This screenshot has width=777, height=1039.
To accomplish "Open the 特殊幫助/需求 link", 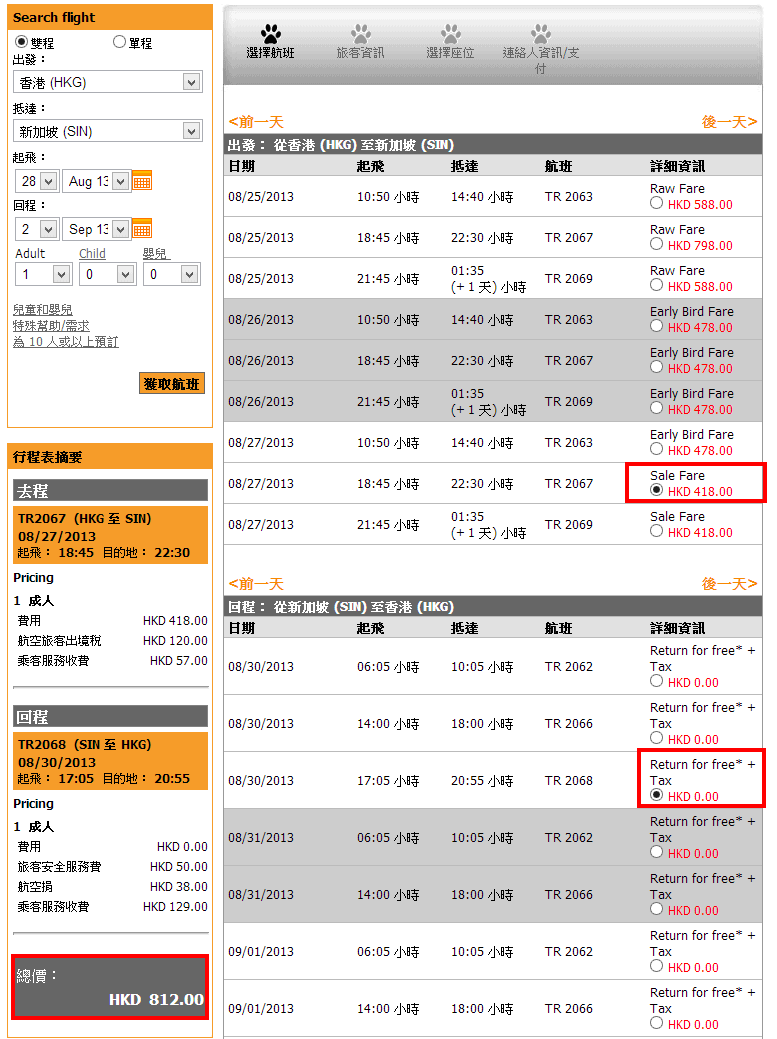I will (x=51, y=326).
